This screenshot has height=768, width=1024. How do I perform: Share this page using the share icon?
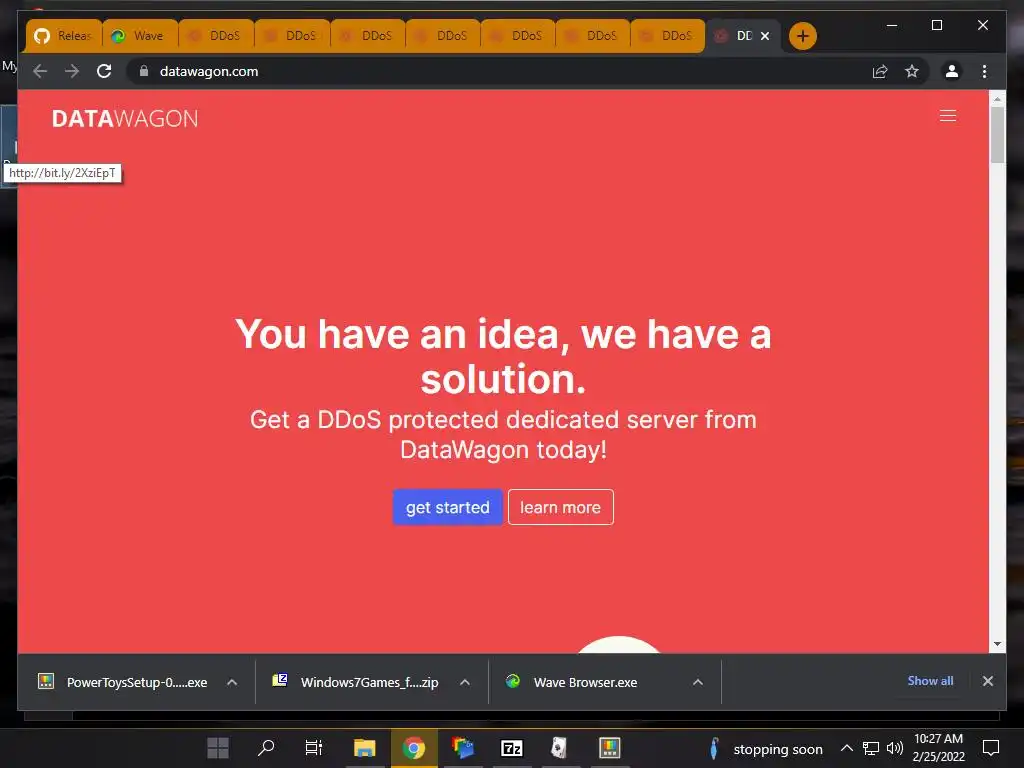(x=880, y=71)
